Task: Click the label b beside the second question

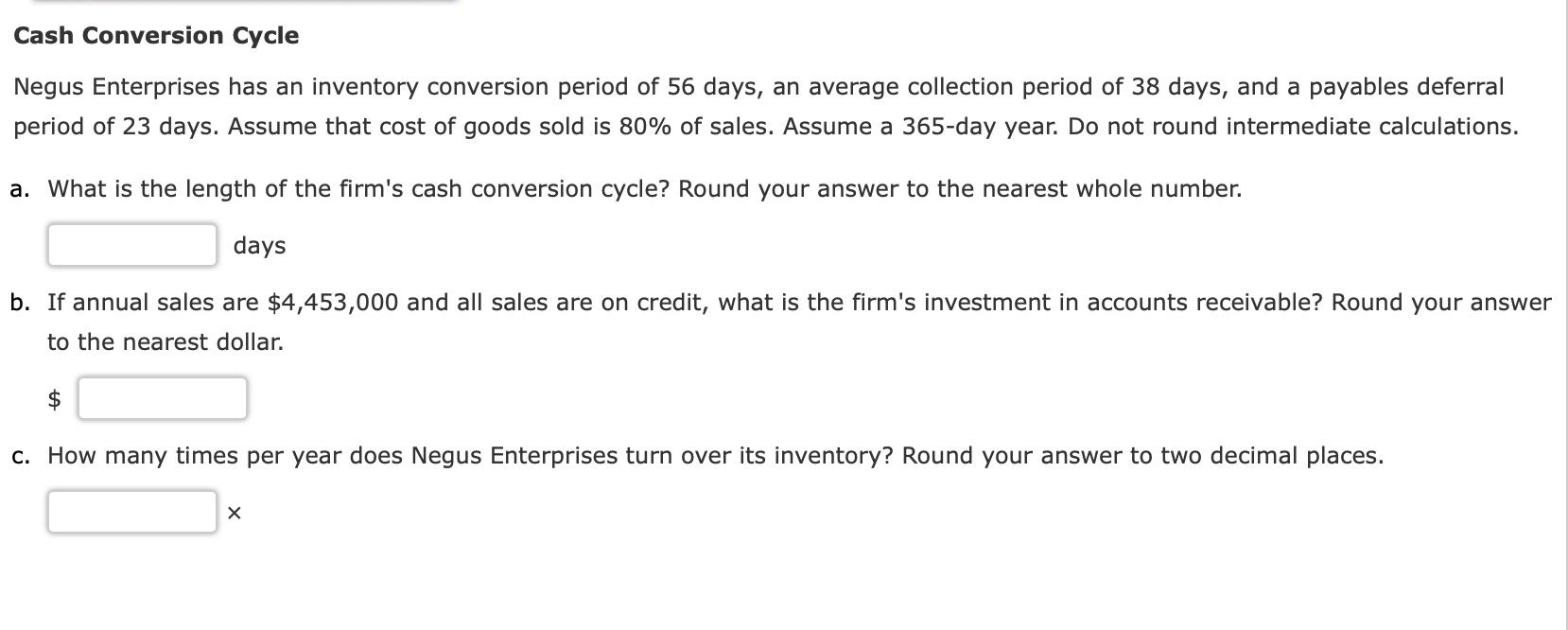Action: click(x=17, y=302)
